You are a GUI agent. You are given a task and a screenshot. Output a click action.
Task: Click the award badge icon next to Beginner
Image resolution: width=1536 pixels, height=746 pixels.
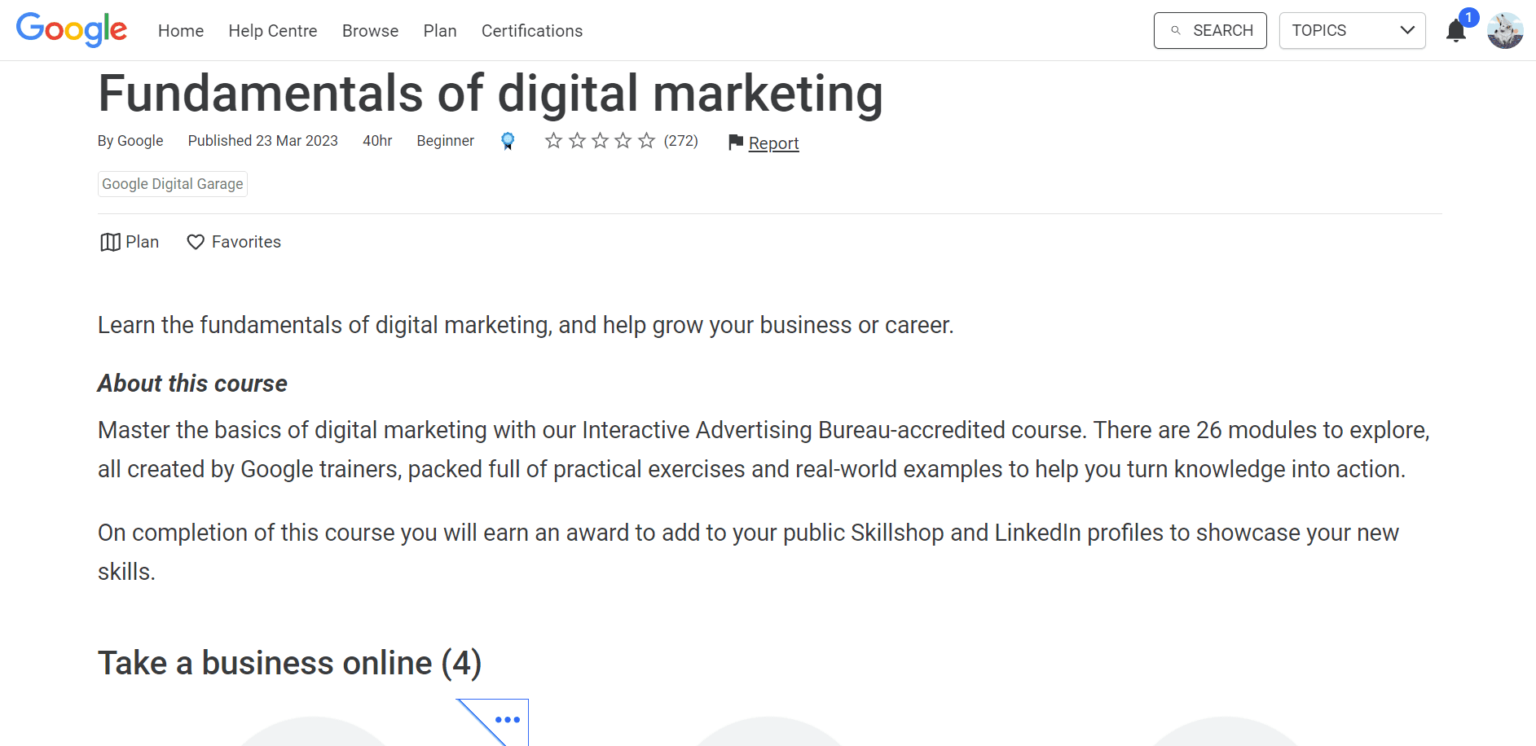click(x=508, y=141)
